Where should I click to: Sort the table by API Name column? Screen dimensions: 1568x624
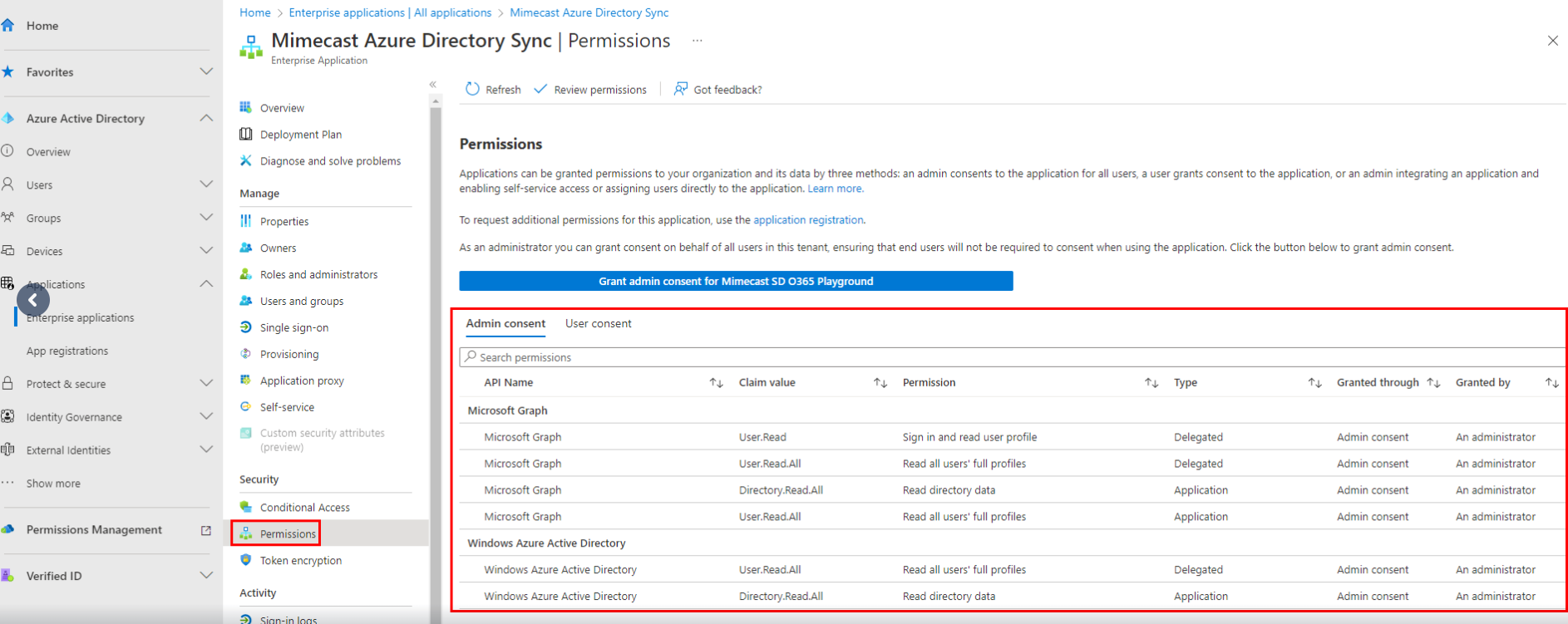pyautogui.click(x=716, y=382)
